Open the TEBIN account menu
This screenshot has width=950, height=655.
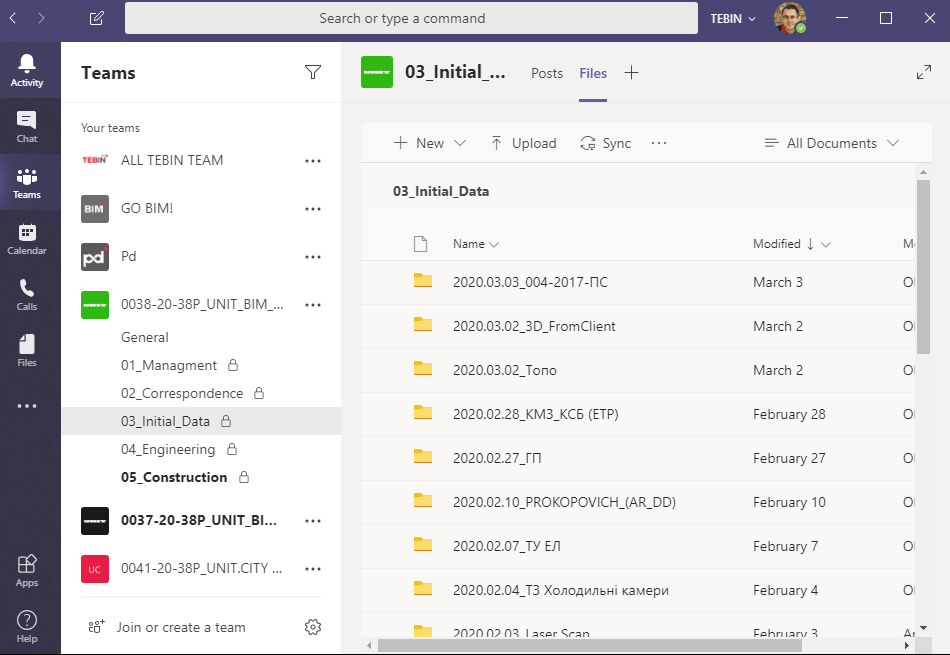pyautogui.click(x=725, y=17)
